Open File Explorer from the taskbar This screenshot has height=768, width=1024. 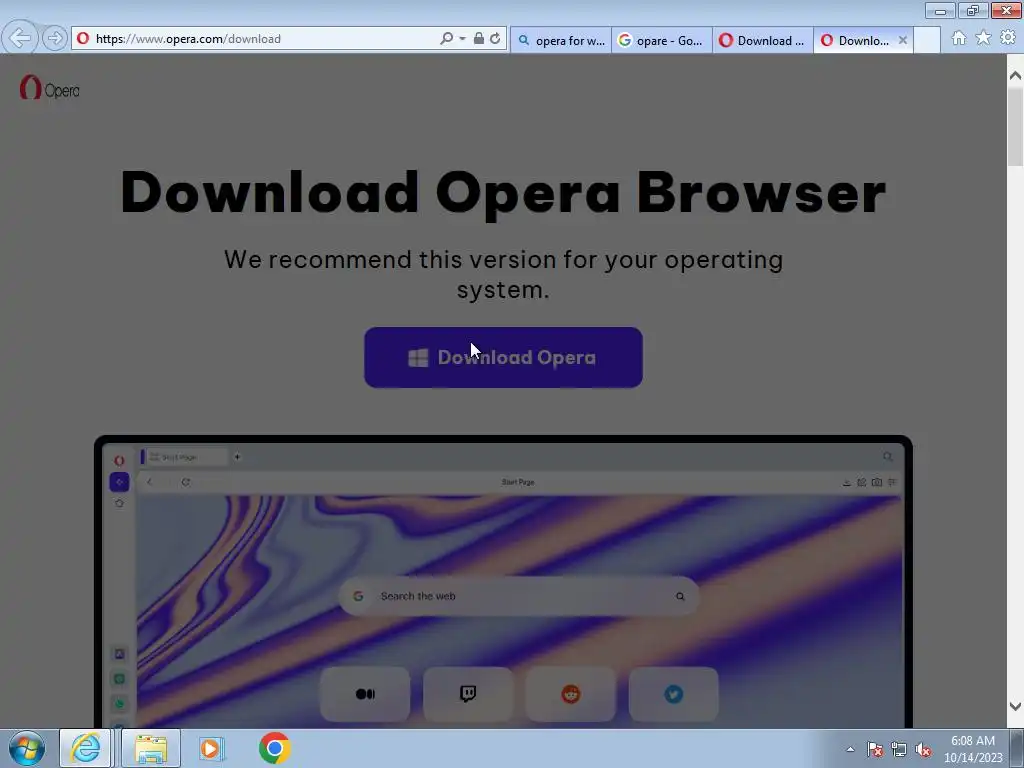point(151,748)
